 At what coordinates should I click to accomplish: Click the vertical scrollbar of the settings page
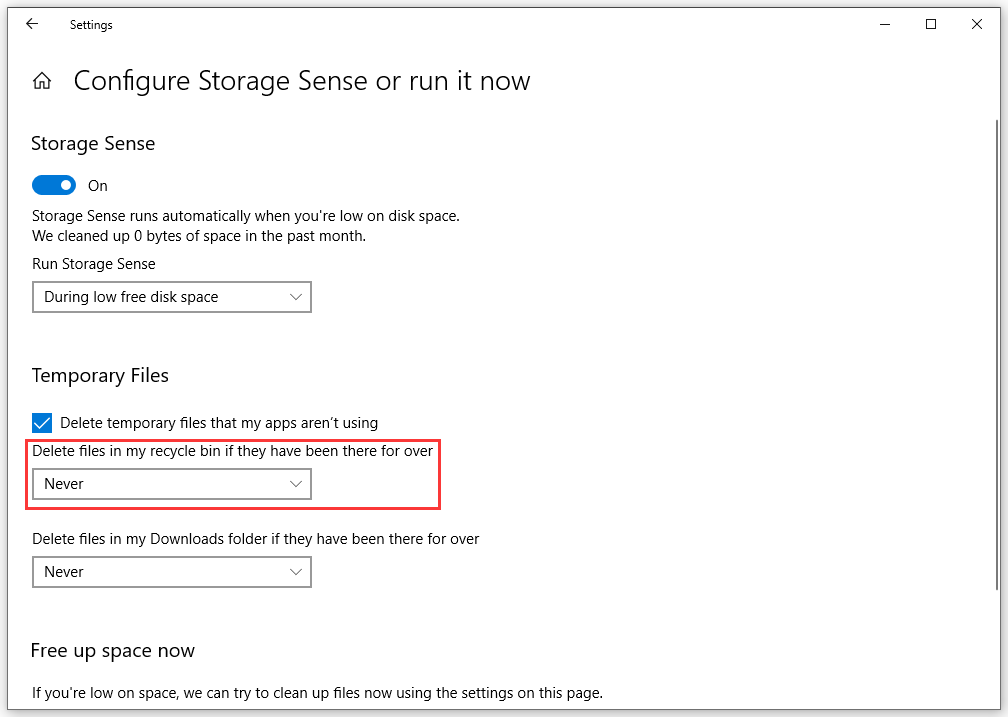[996, 355]
